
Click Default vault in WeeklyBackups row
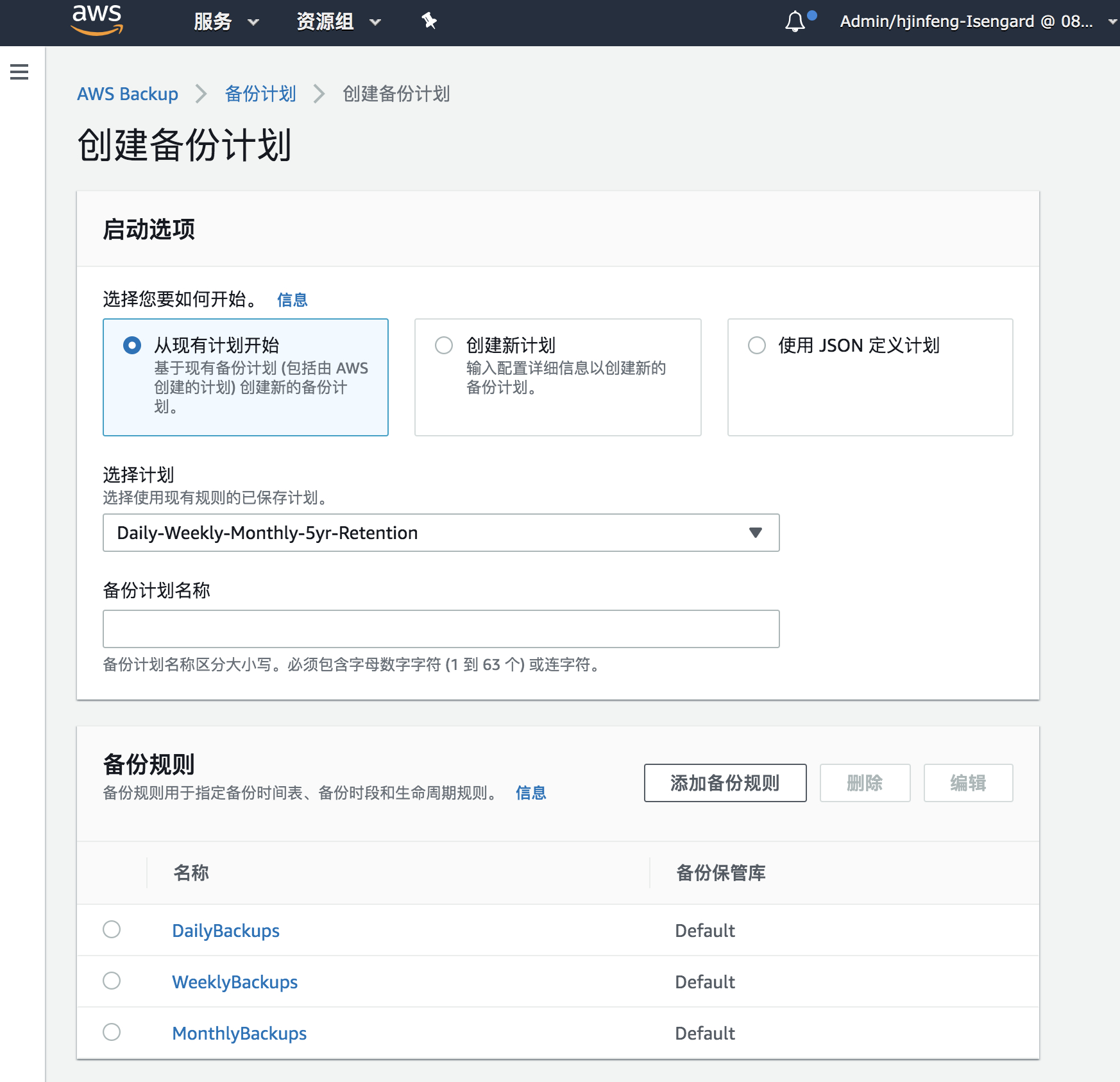tap(705, 982)
